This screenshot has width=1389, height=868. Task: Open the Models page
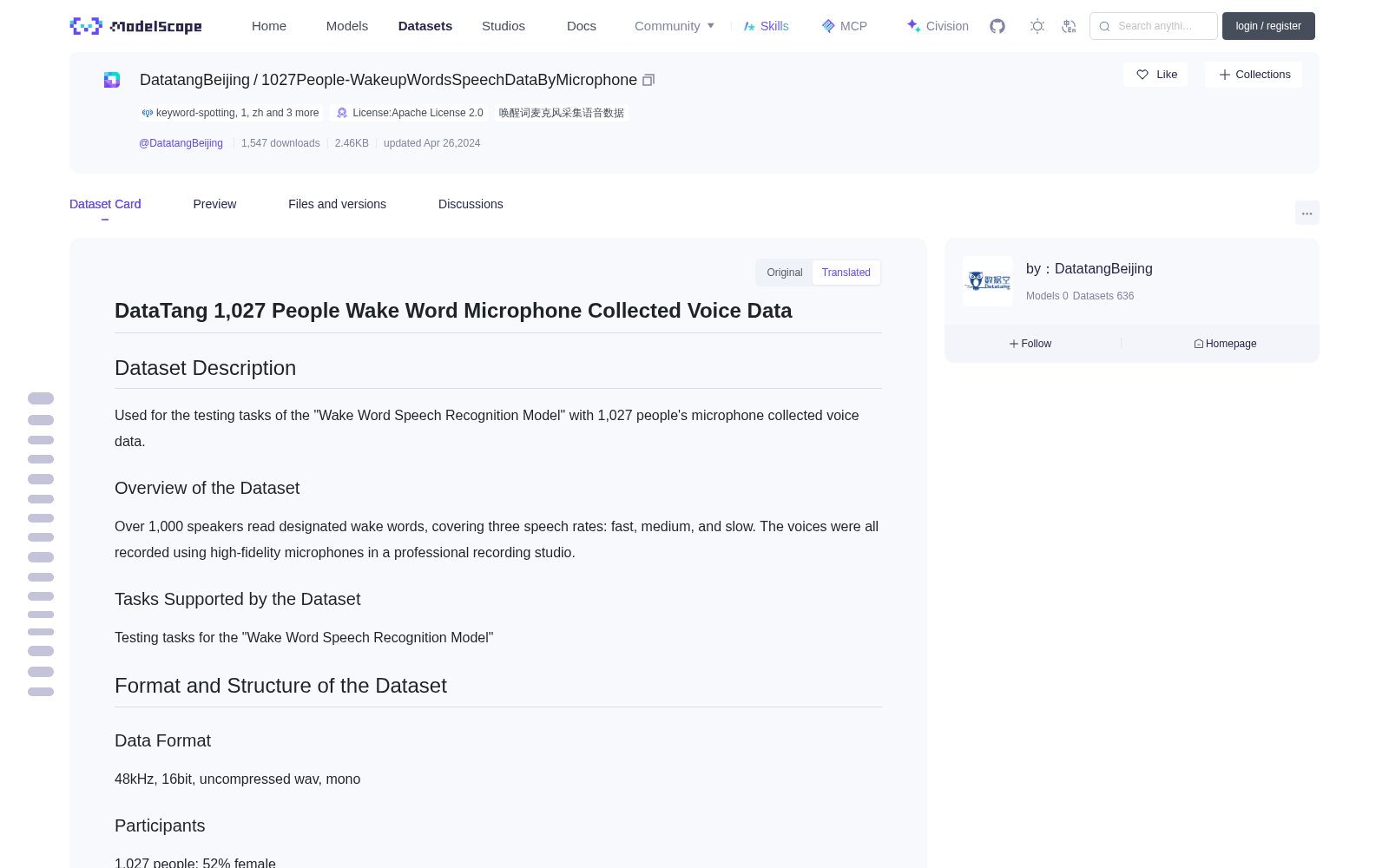click(347, 26)
